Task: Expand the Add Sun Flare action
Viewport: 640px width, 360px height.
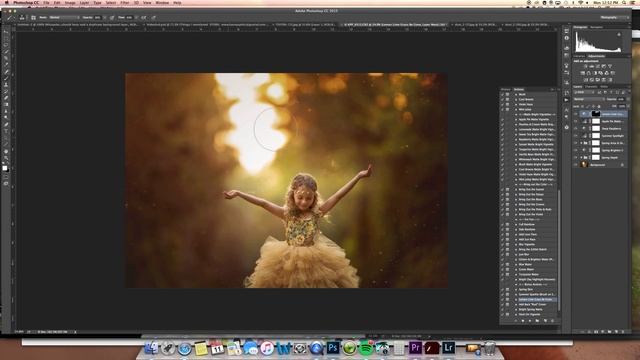Action: coord(516,234)
